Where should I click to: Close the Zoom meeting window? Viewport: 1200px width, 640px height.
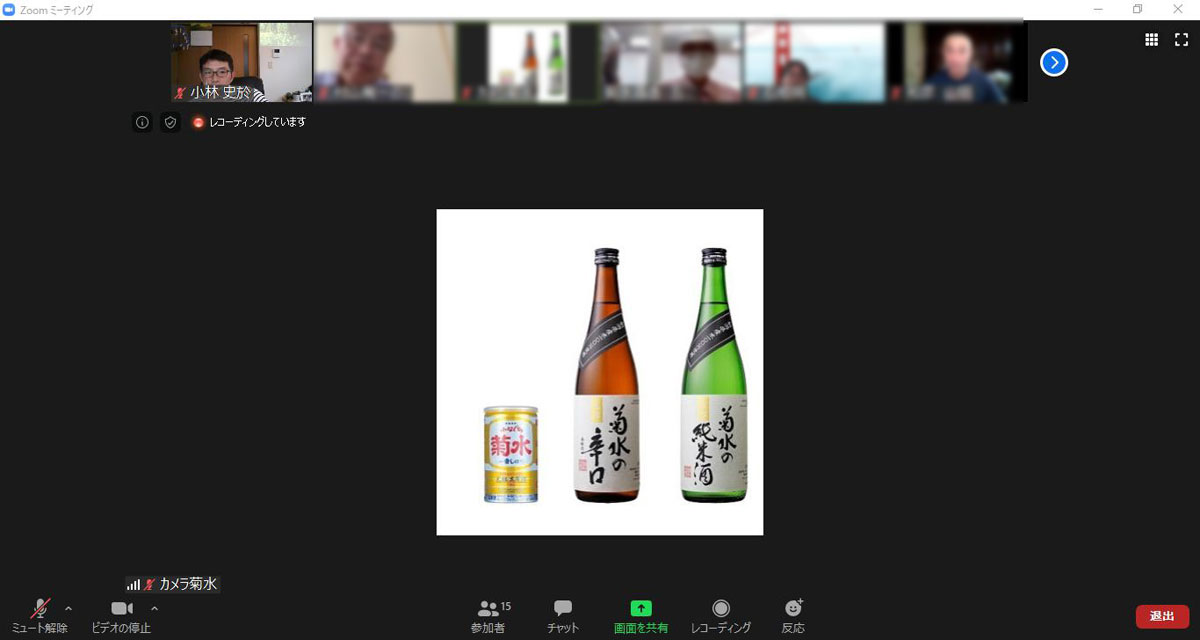point(1177,9)
